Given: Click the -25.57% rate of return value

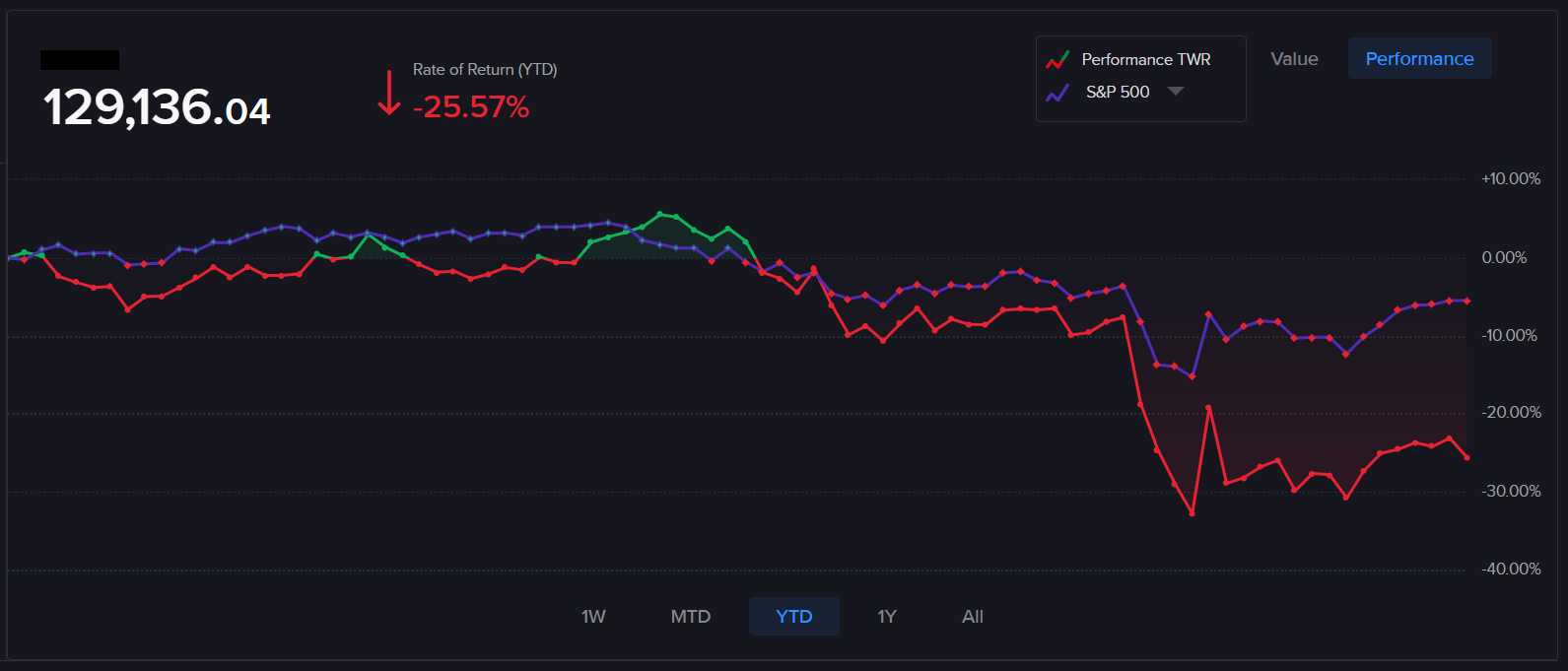Looking at the screenshot, I should [471, 106].
